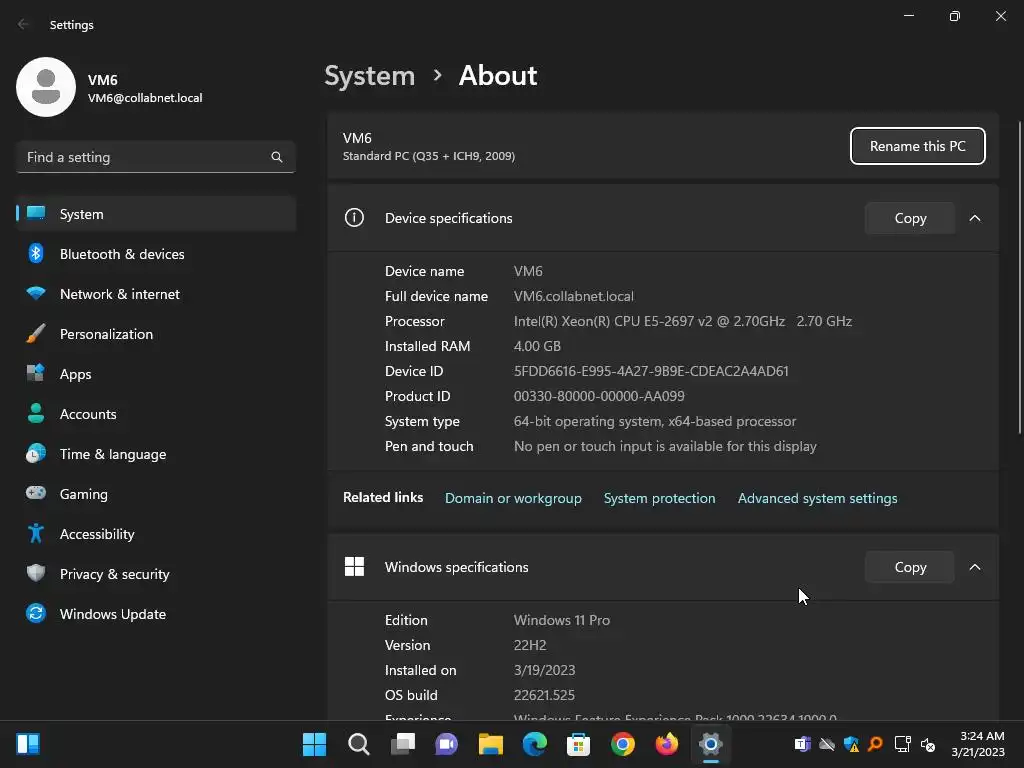Screen dimensions: 1024x768
Task: Collapse the Windows specifications section
Action: click(974, 567)
